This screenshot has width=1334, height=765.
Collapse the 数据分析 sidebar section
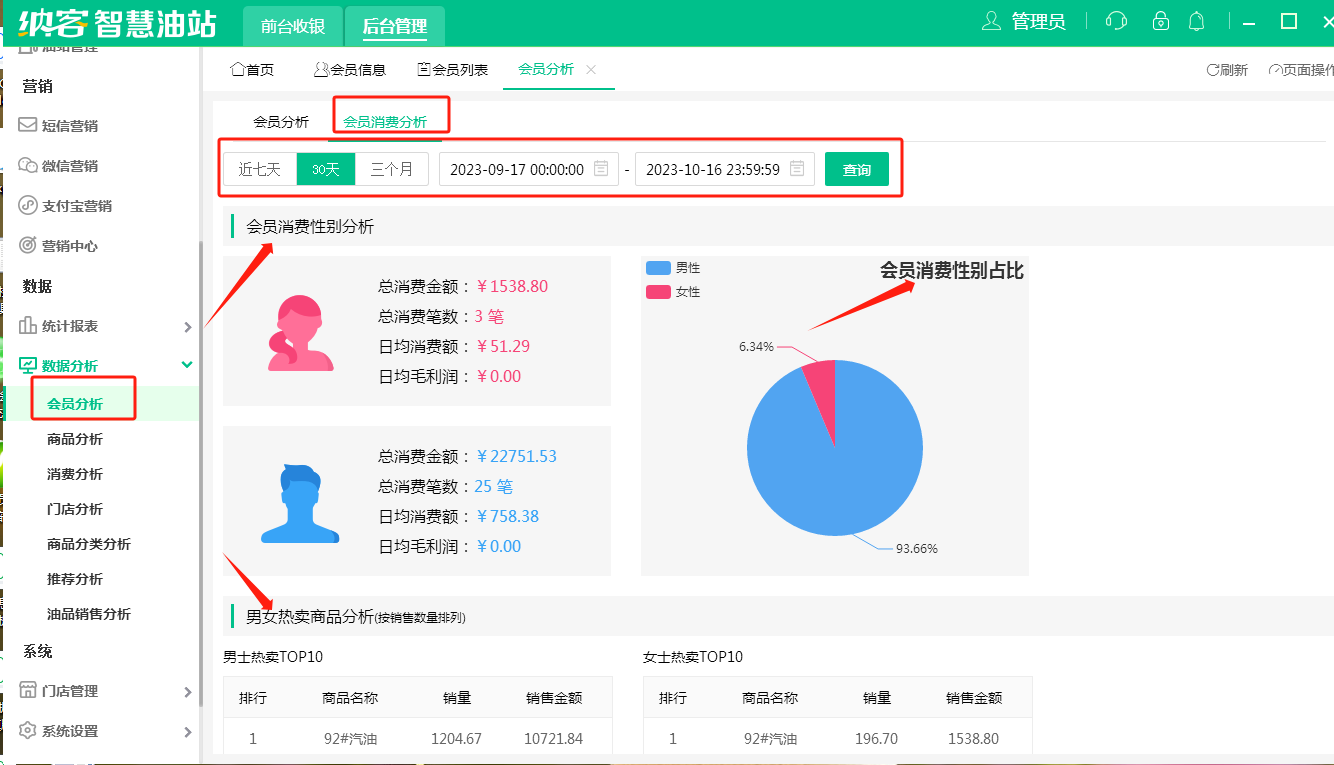pyautogui.click(x=186, y=366)
